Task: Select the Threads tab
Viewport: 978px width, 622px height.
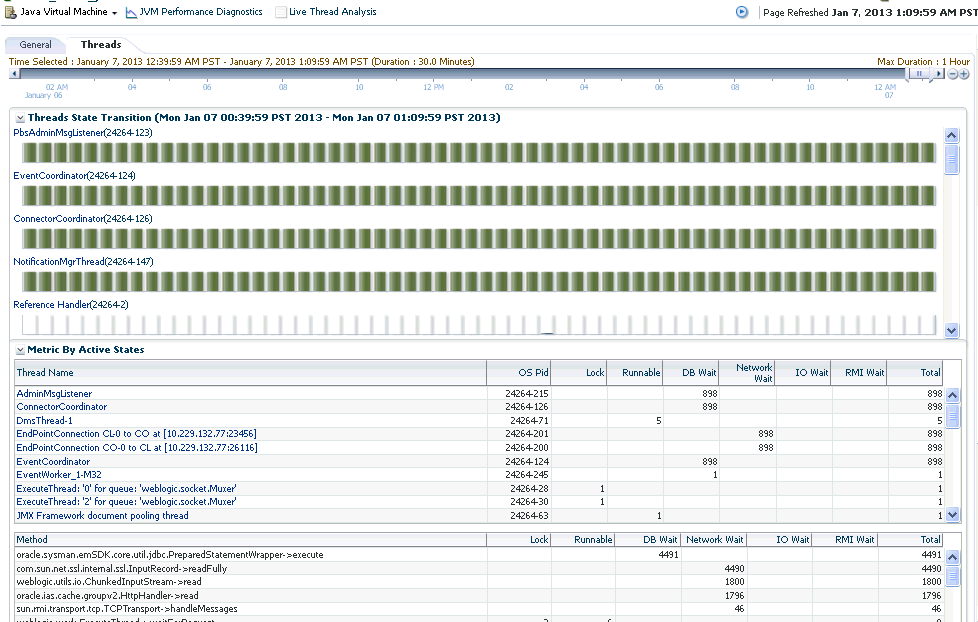Action: (x=100, y=44)
